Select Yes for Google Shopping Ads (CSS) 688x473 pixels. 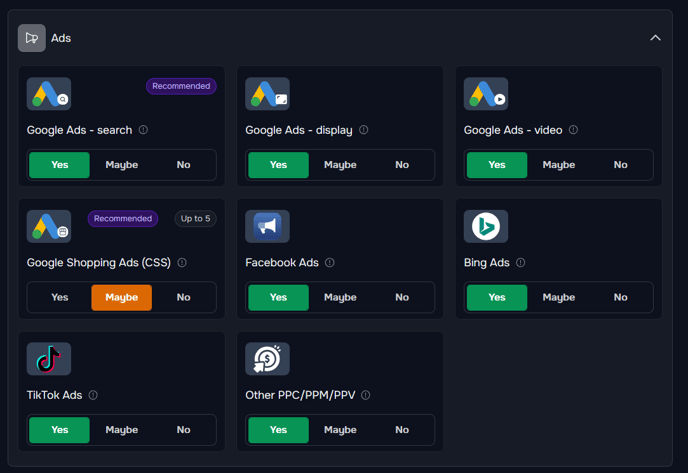(x=60, y=297)
